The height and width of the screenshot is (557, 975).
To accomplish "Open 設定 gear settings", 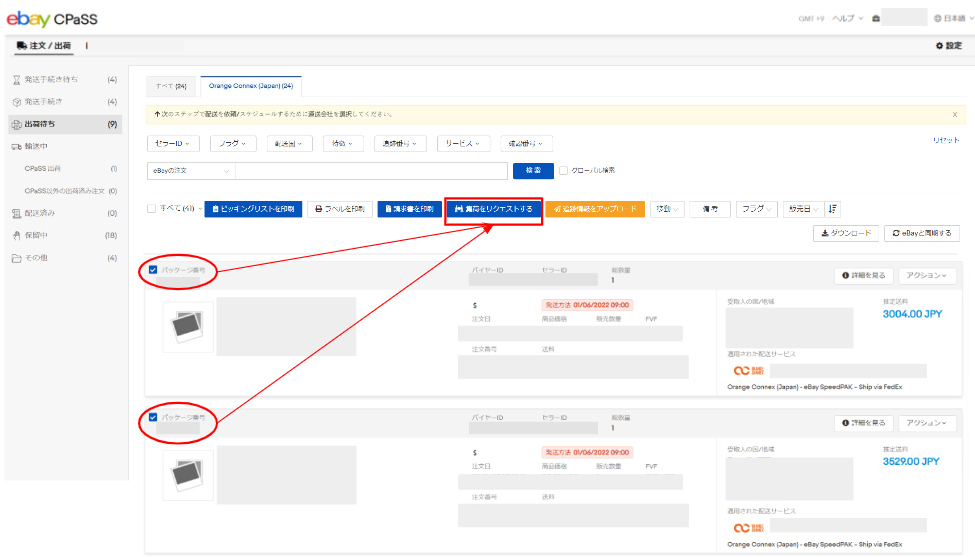I will (948, 46).
